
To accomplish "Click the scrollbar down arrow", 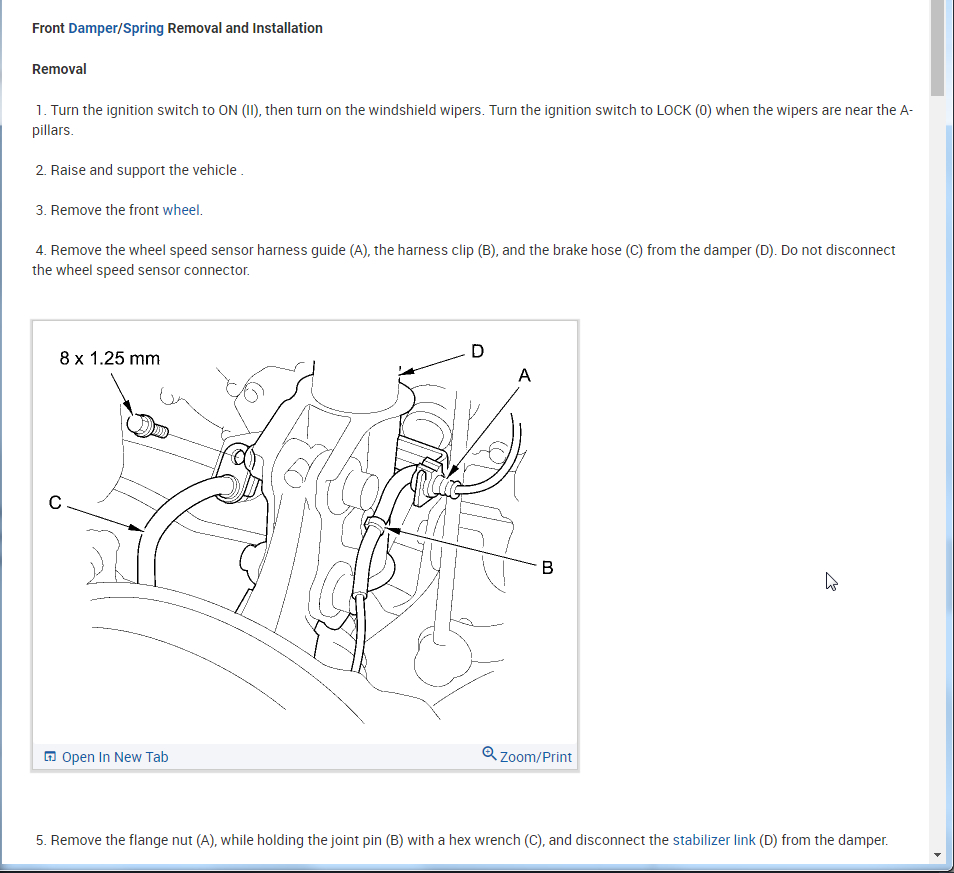I will (x=937, y=855).
